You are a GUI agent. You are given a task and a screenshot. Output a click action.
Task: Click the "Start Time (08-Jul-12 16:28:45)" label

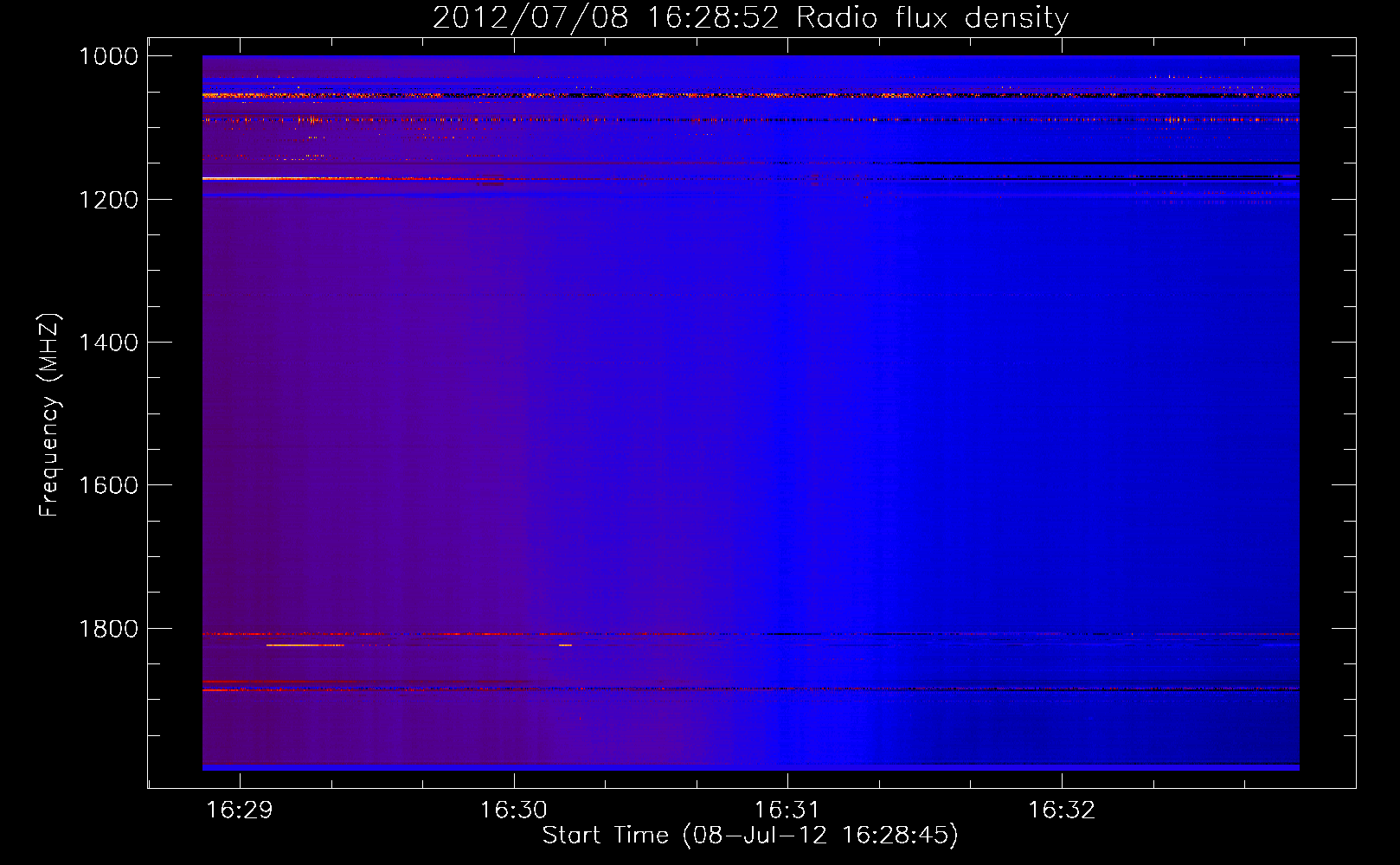pyautogui.click(x=750, y=836)
